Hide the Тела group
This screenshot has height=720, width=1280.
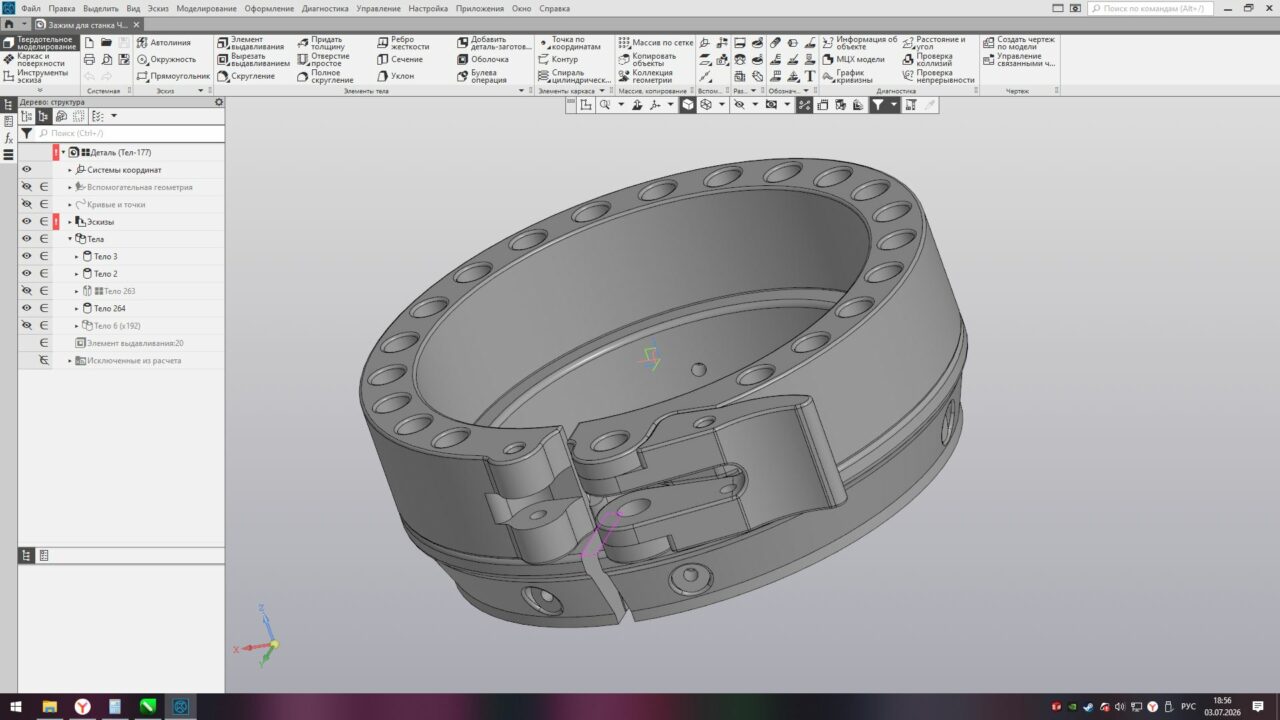(27, 239)
